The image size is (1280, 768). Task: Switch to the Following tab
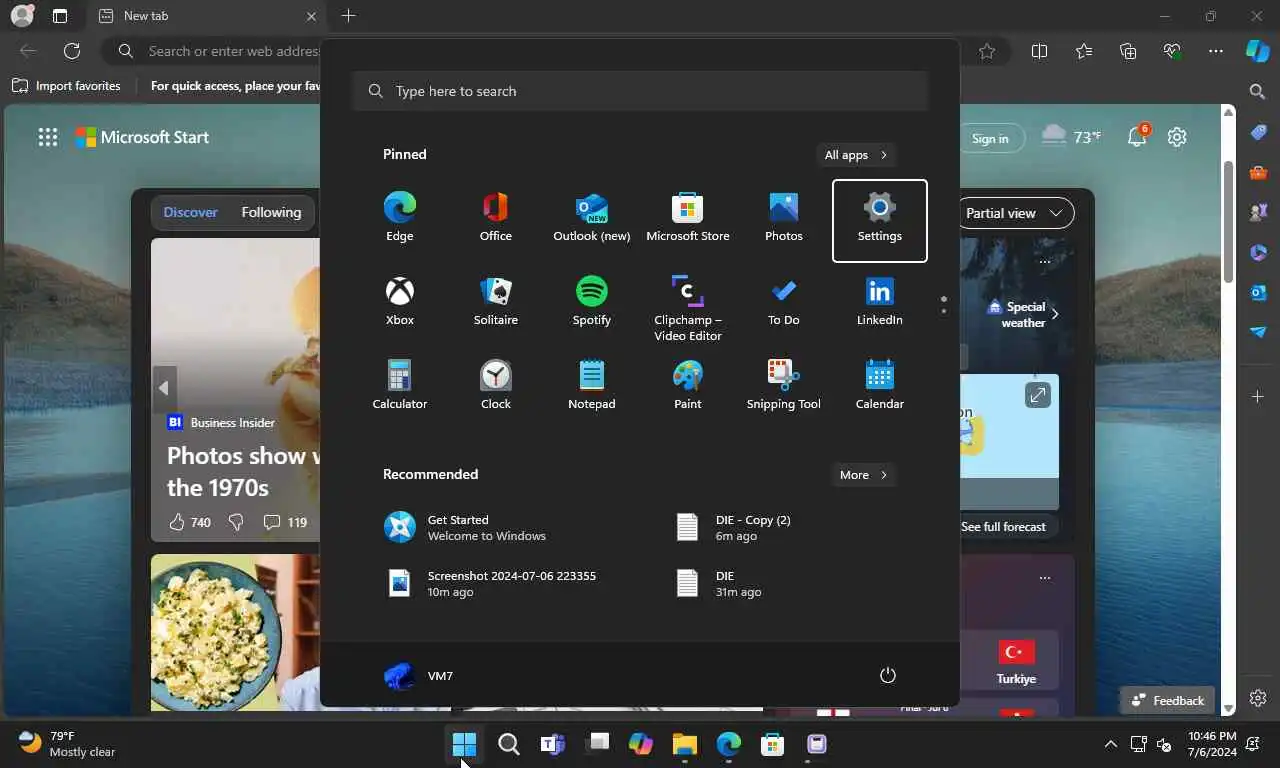pyautogui.click(x=271, y=212)
